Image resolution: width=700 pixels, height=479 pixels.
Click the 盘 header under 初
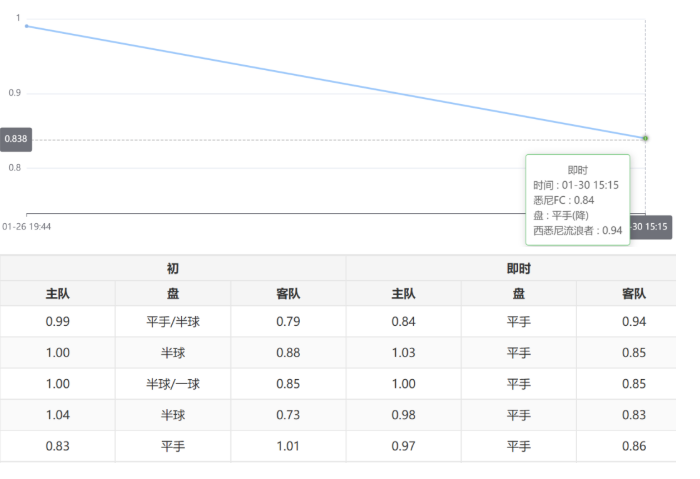click(173, 294)
